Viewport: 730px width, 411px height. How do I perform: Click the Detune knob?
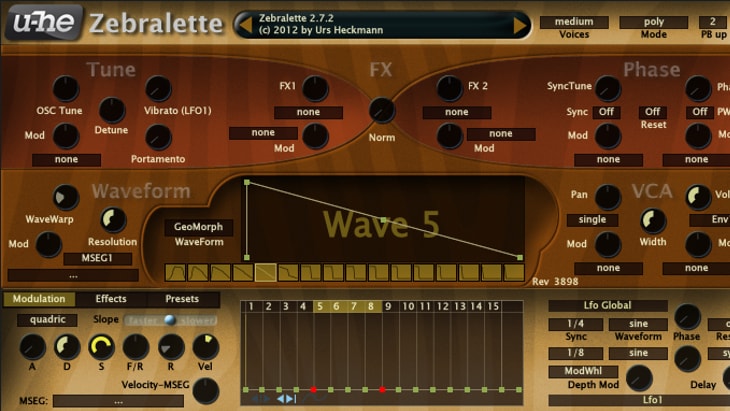pos(112,110)
